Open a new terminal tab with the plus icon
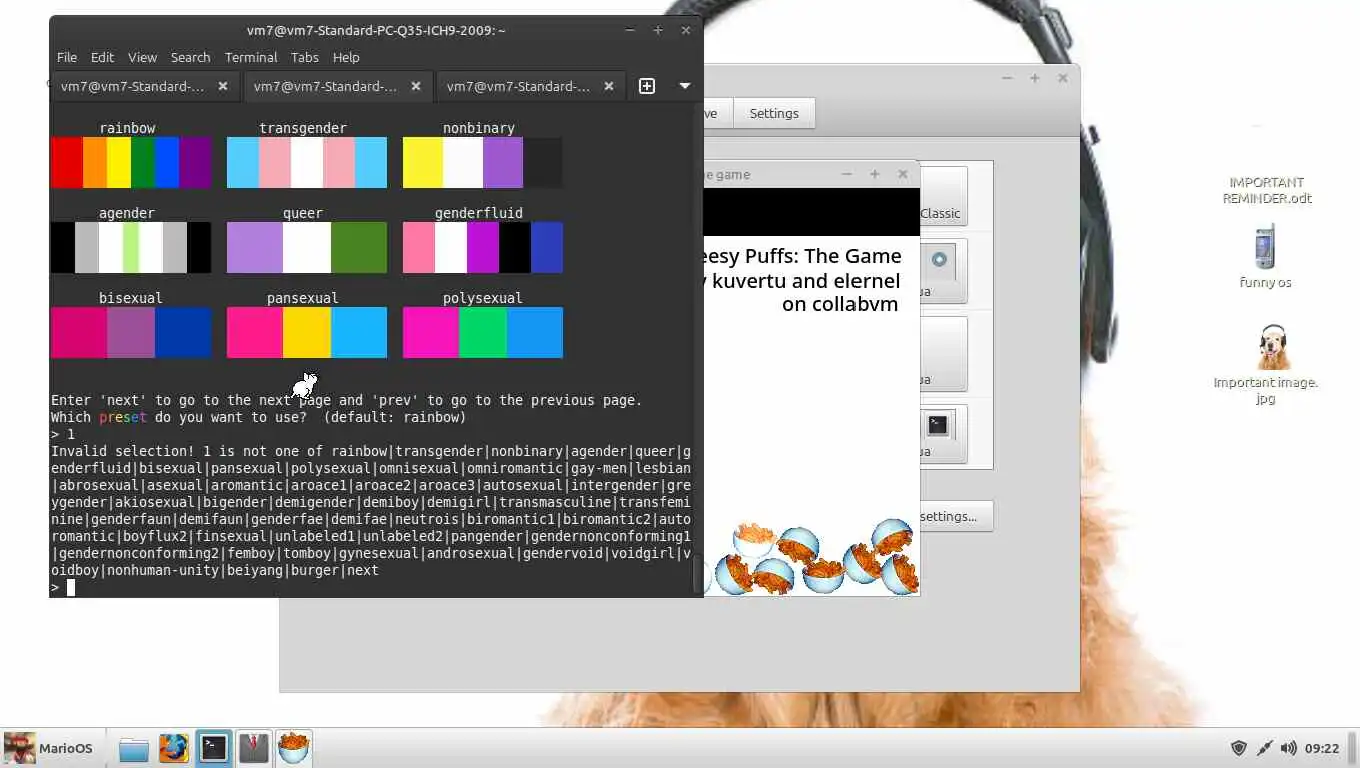The image size is (1360, 768). [647, 86]
